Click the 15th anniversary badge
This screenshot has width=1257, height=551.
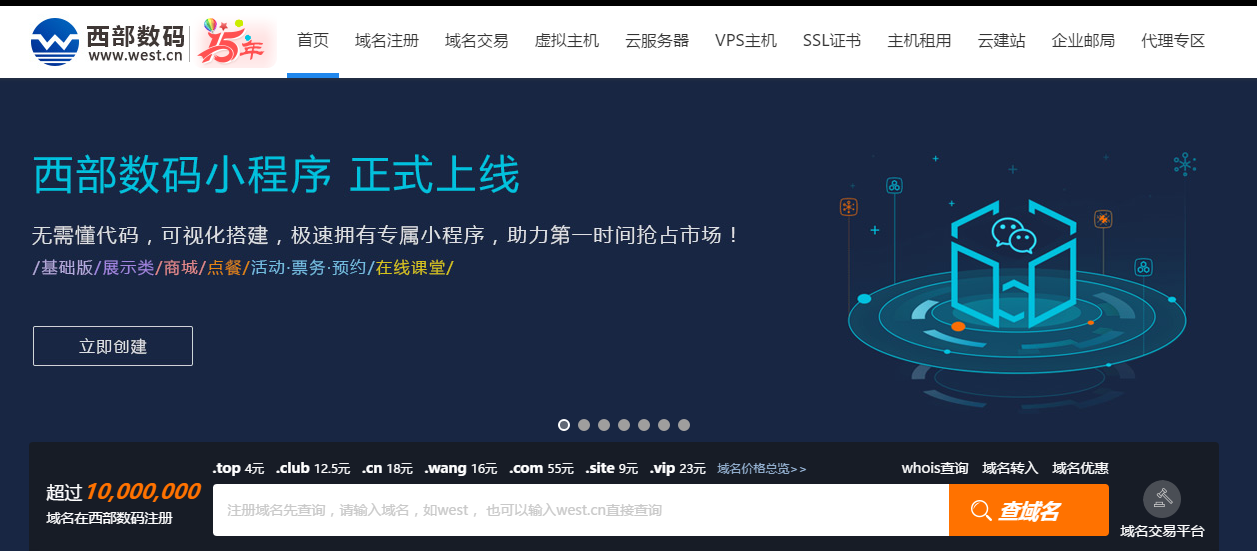[235, 41]
